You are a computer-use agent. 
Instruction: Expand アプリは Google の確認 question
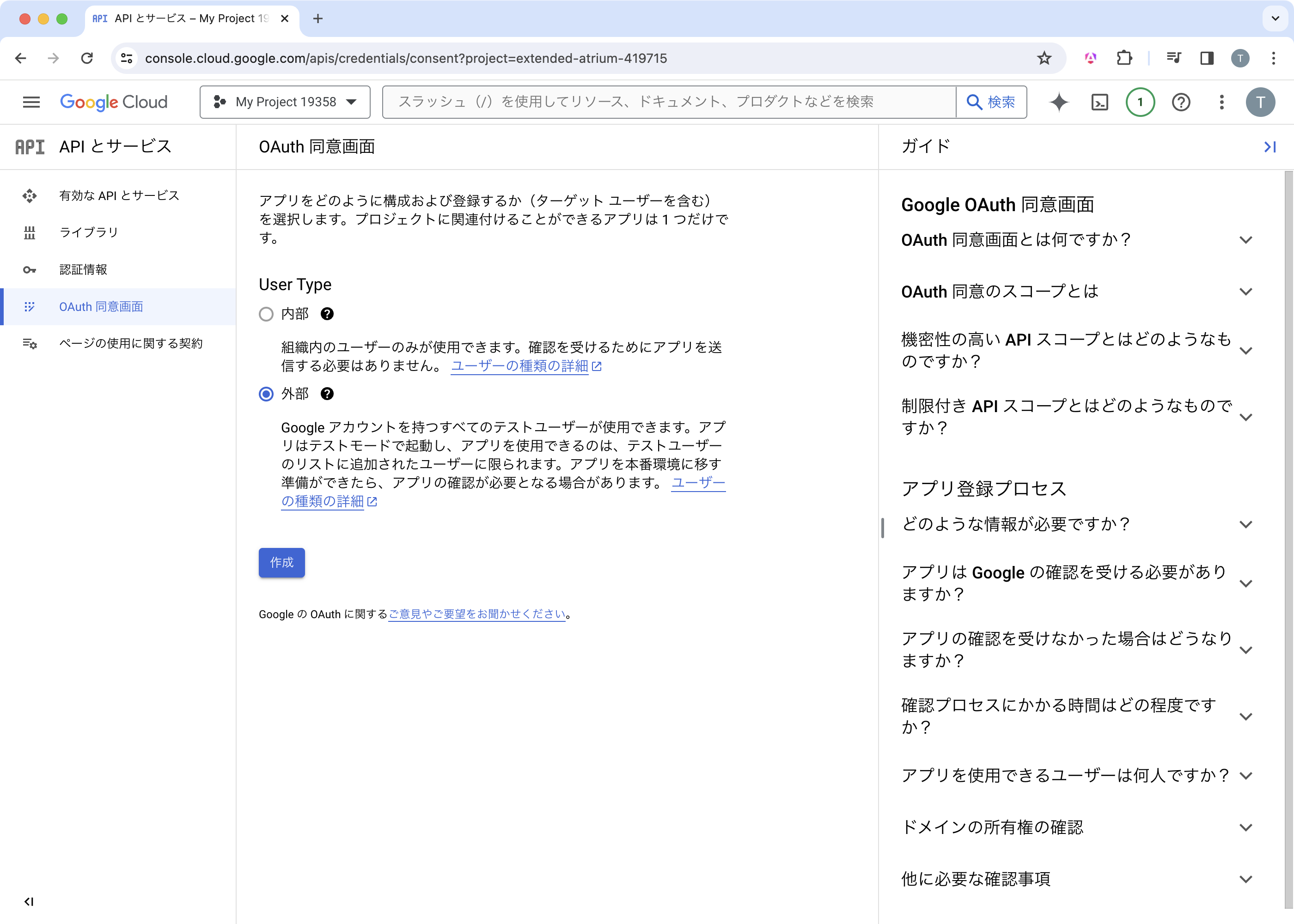point(1077,583)
